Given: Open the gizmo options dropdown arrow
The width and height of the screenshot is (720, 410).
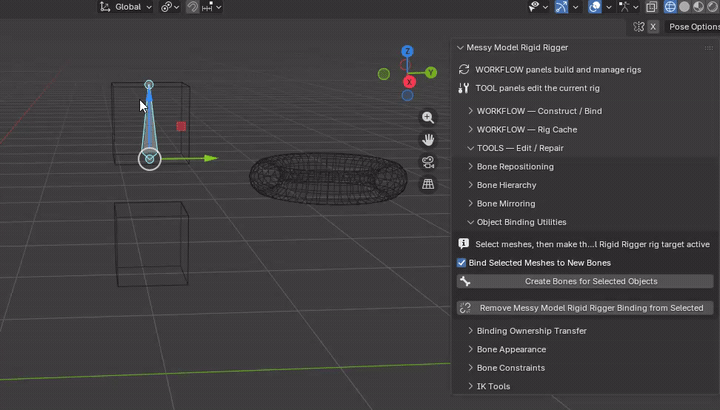Looking at the screenshot, I should 575,7.
